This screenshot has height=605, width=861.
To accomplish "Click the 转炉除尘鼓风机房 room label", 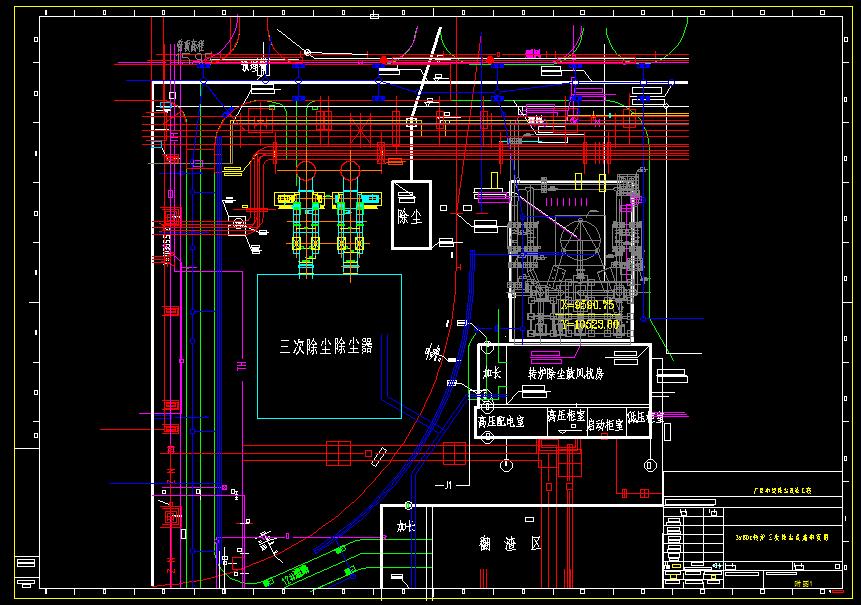I will (566, 373).
